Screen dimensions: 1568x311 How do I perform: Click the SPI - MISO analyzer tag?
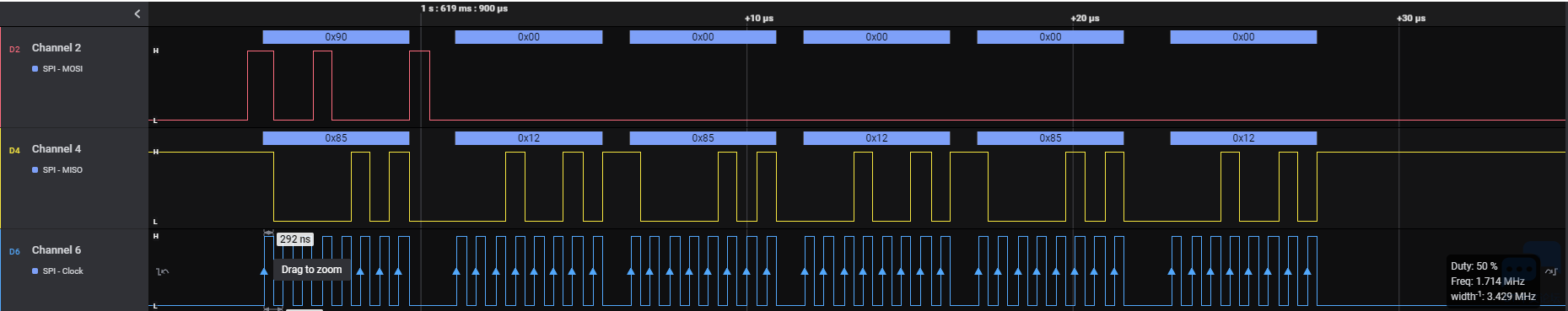point(57,170)
